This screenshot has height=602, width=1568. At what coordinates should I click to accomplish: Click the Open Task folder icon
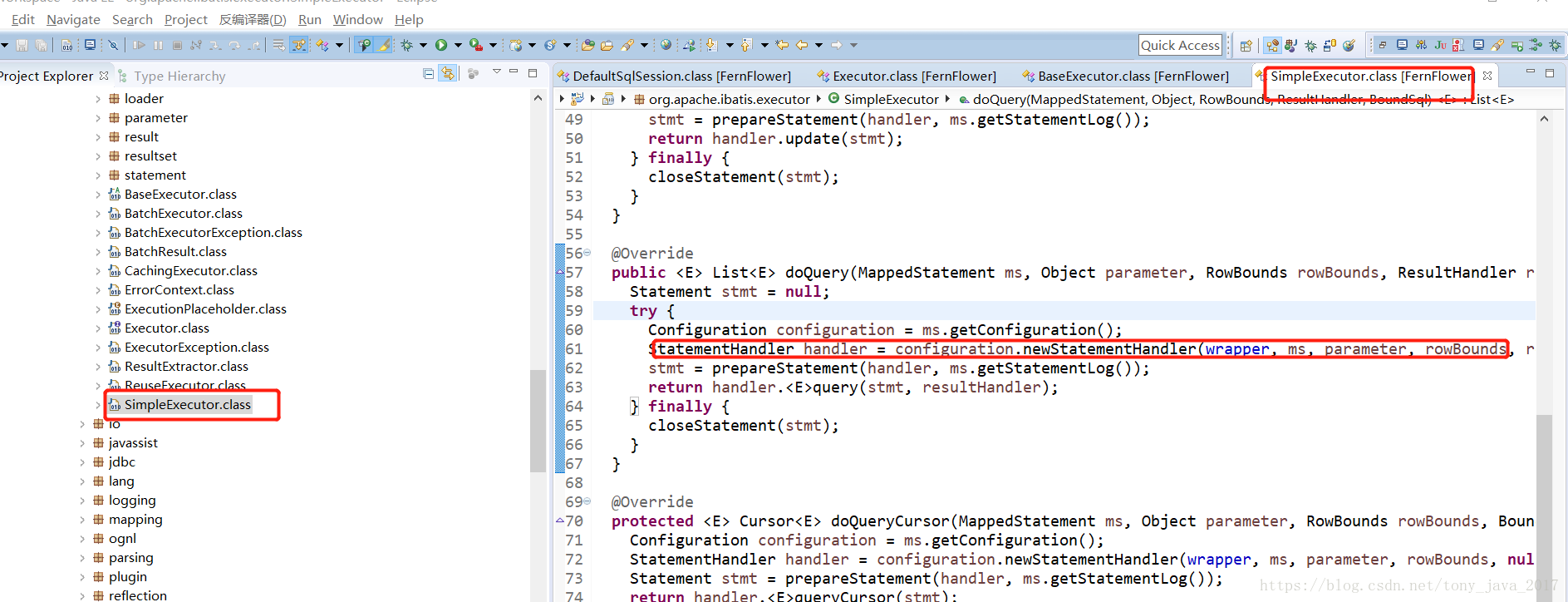point(607,45)
